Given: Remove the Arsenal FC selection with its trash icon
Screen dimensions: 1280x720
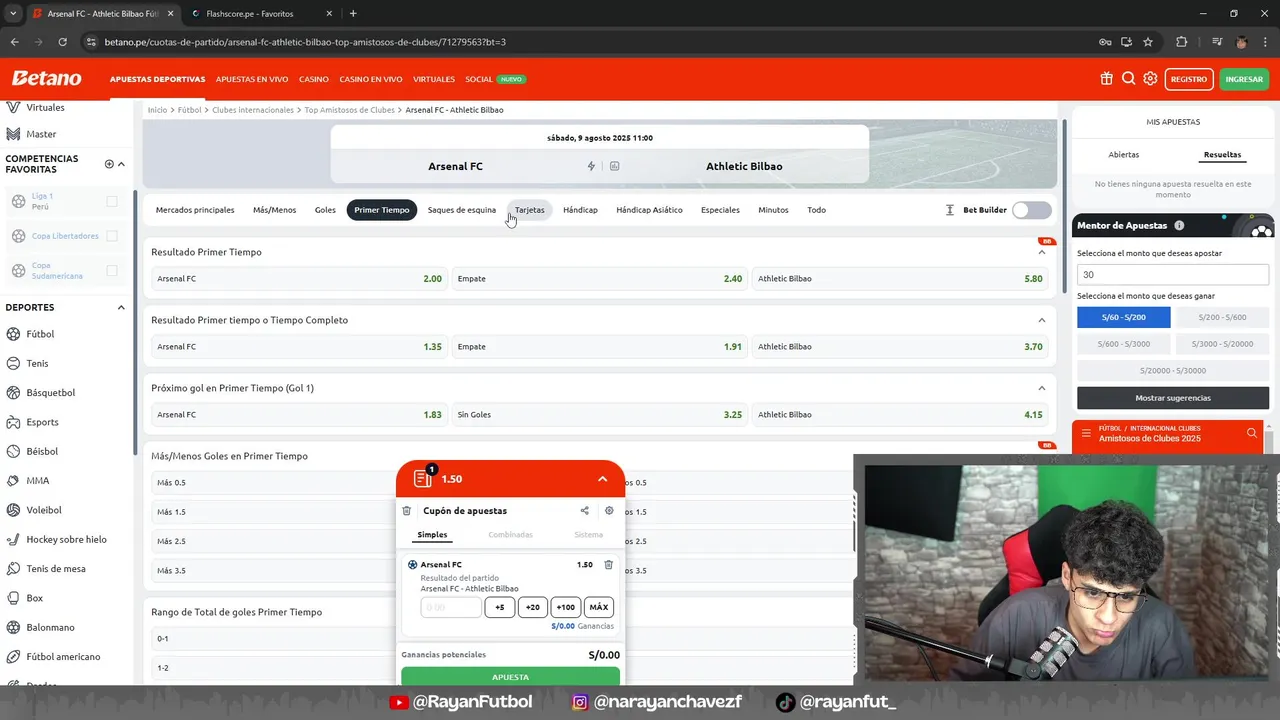Looking at the screenshot, I should 608,565.
